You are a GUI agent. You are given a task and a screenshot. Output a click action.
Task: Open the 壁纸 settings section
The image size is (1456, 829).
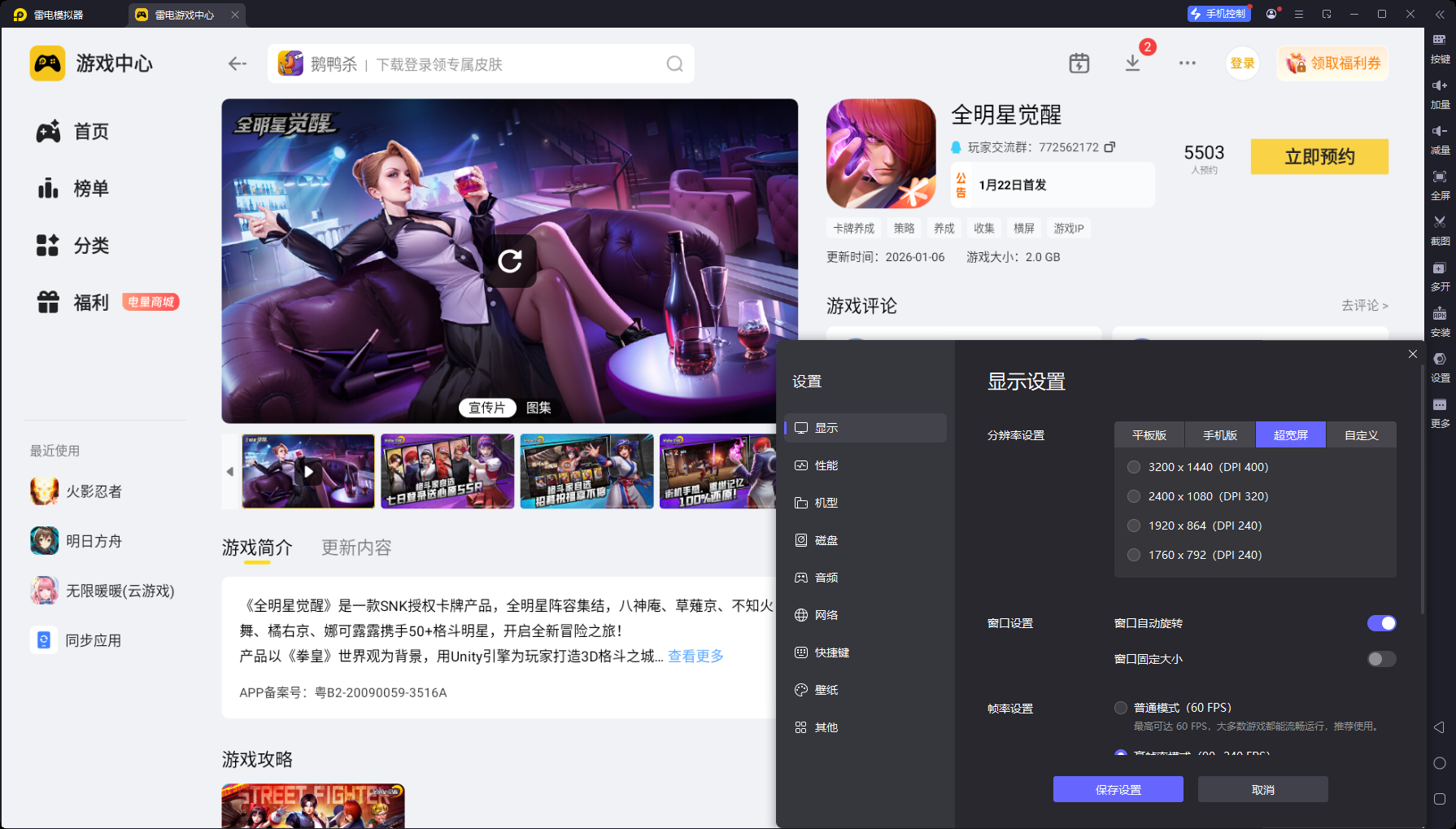(x=865, y=690)
